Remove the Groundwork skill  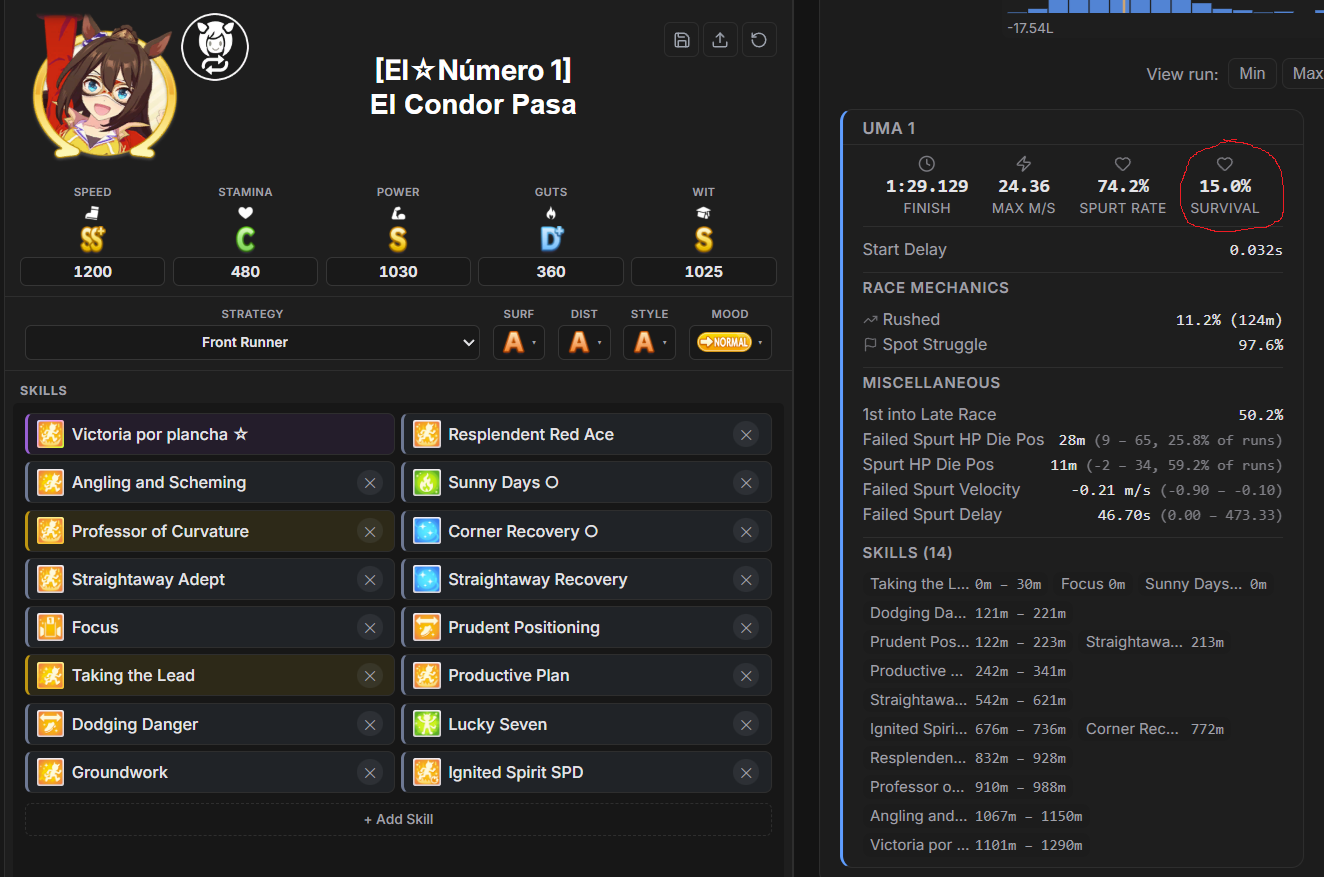[x=369, y=772]
